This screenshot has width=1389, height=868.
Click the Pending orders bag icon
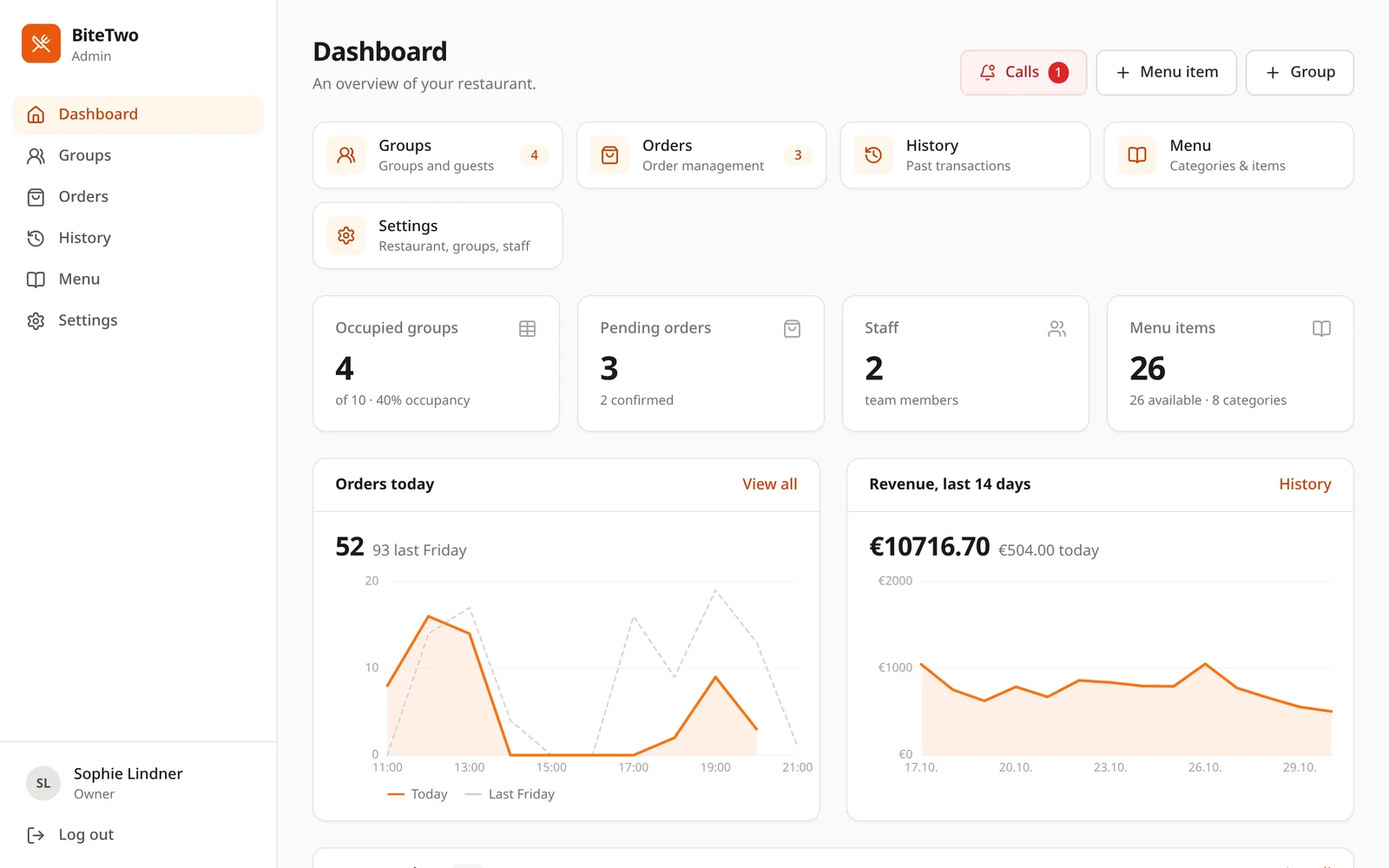click(x=792, y=329)
